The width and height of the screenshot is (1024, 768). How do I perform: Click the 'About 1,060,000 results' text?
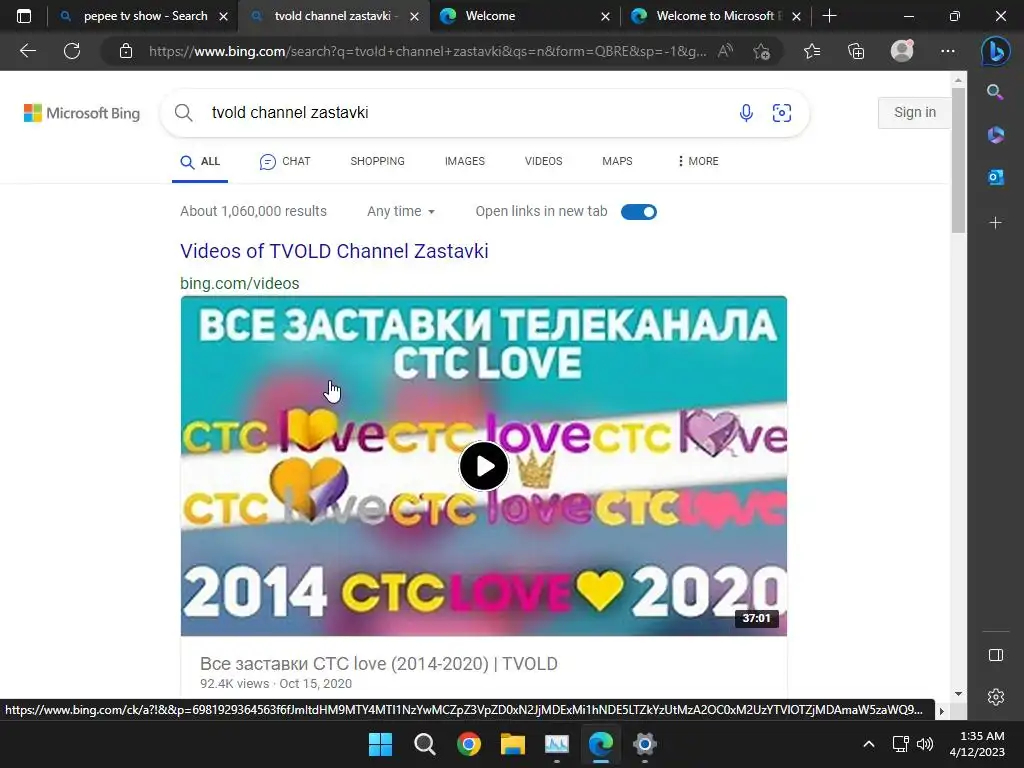[x=253, y=212]
